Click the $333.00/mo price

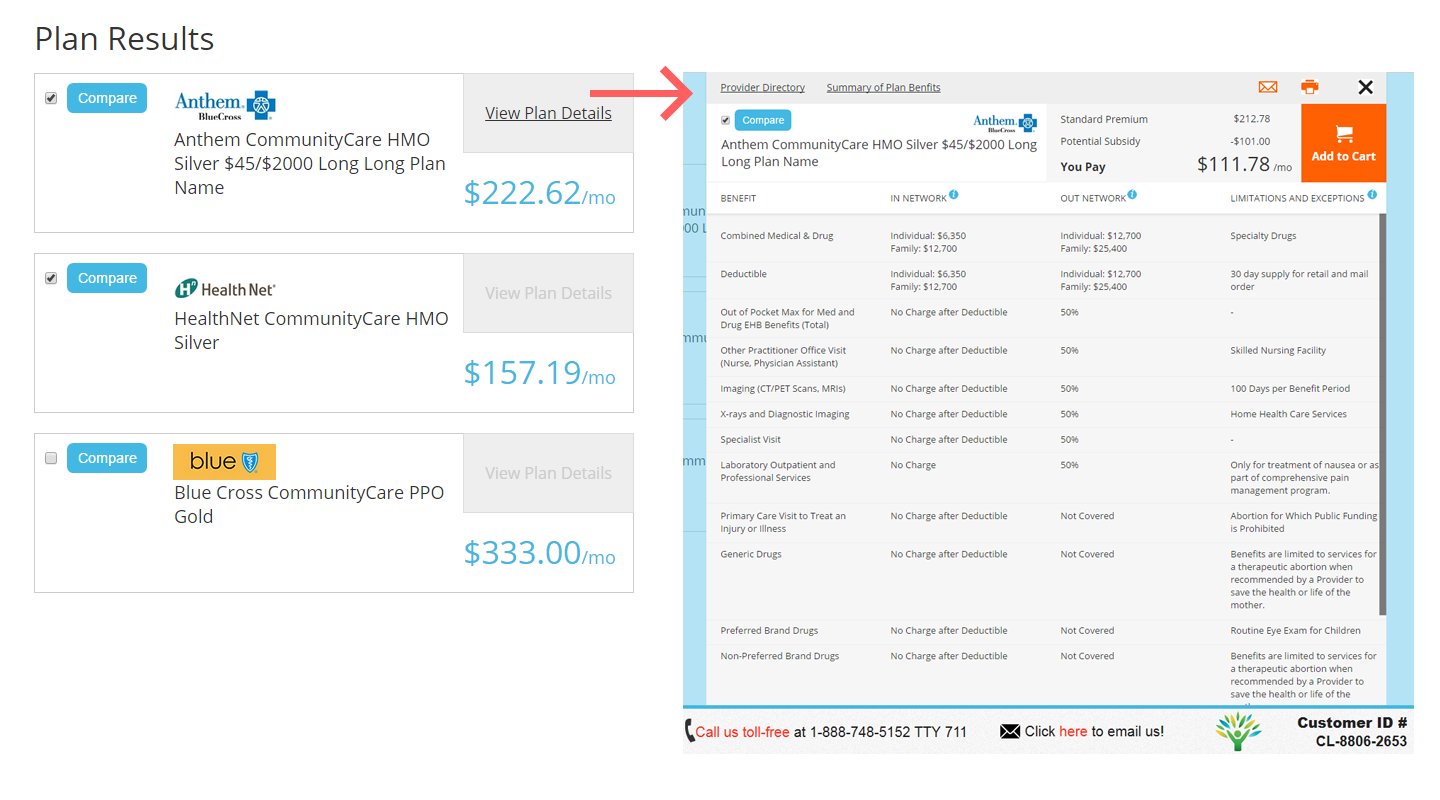pos(539,552)
